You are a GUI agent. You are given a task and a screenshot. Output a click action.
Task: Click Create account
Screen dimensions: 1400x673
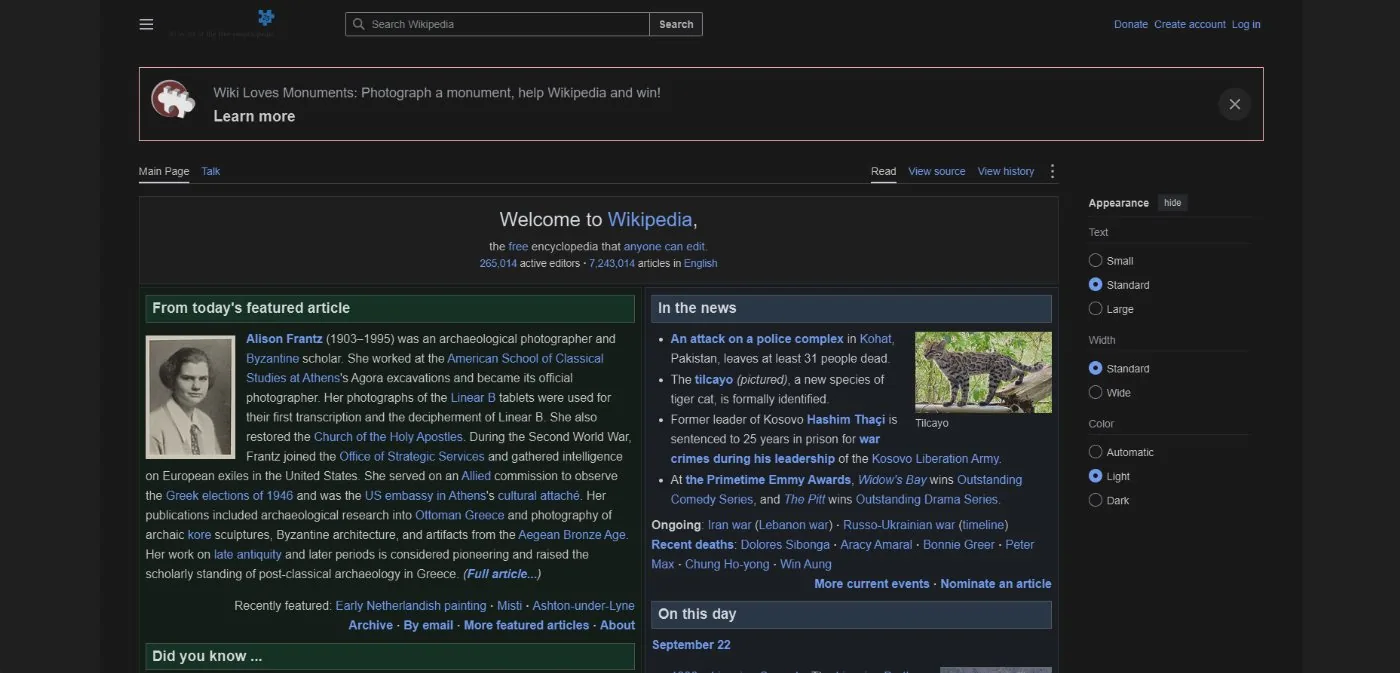tap(1190, 24)
